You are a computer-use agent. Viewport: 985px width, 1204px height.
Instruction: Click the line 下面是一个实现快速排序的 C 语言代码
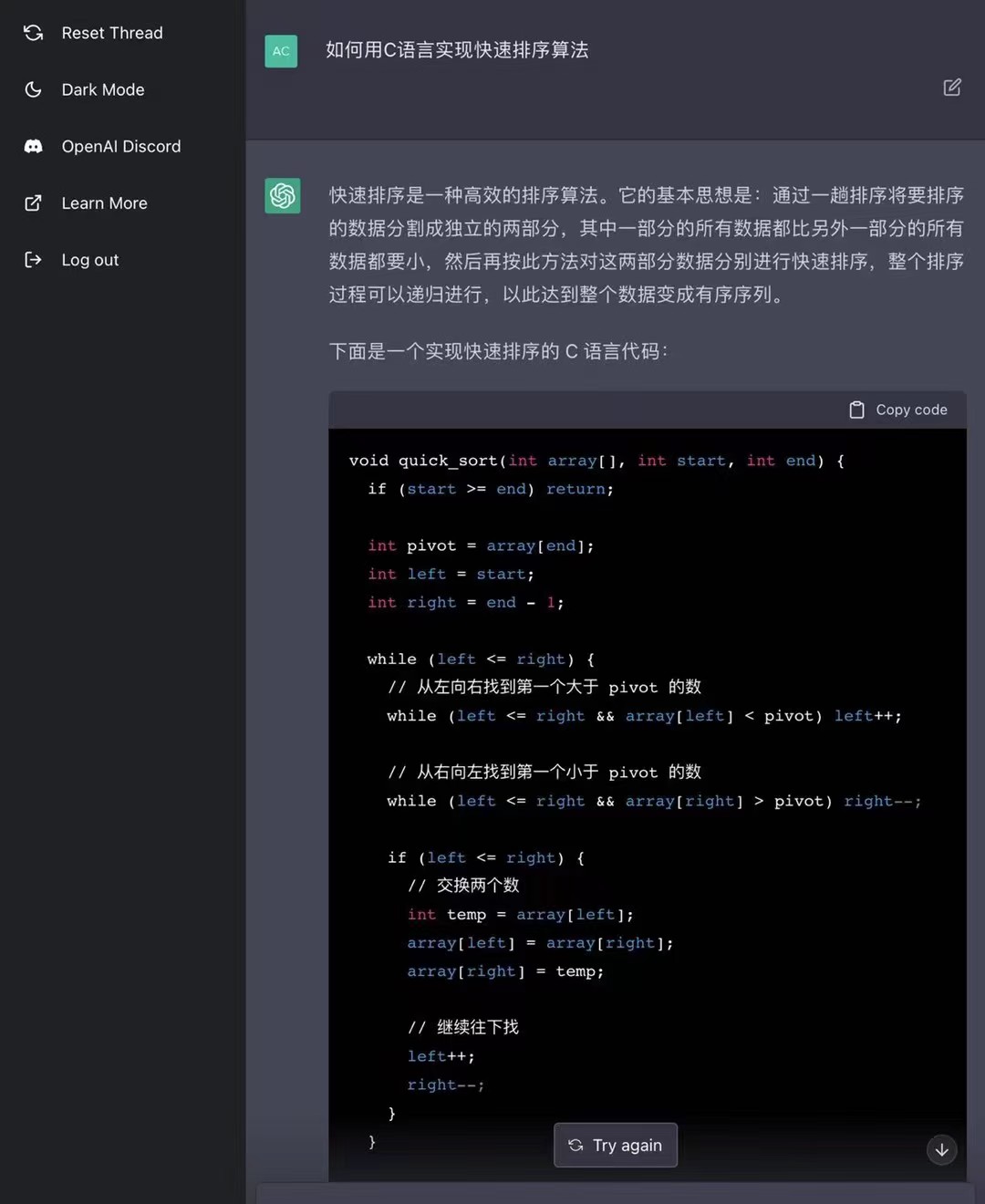pyautogui.click(x=498, y=351)
